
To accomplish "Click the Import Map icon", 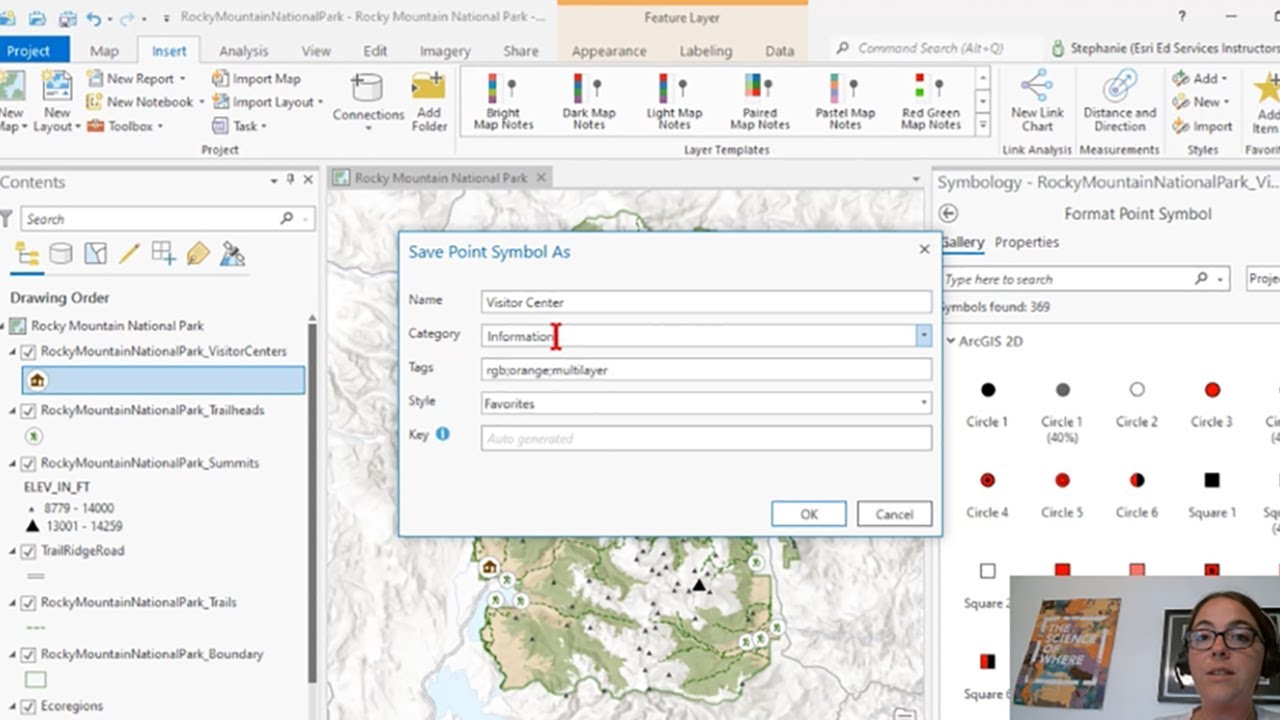I will click(220, 78).
